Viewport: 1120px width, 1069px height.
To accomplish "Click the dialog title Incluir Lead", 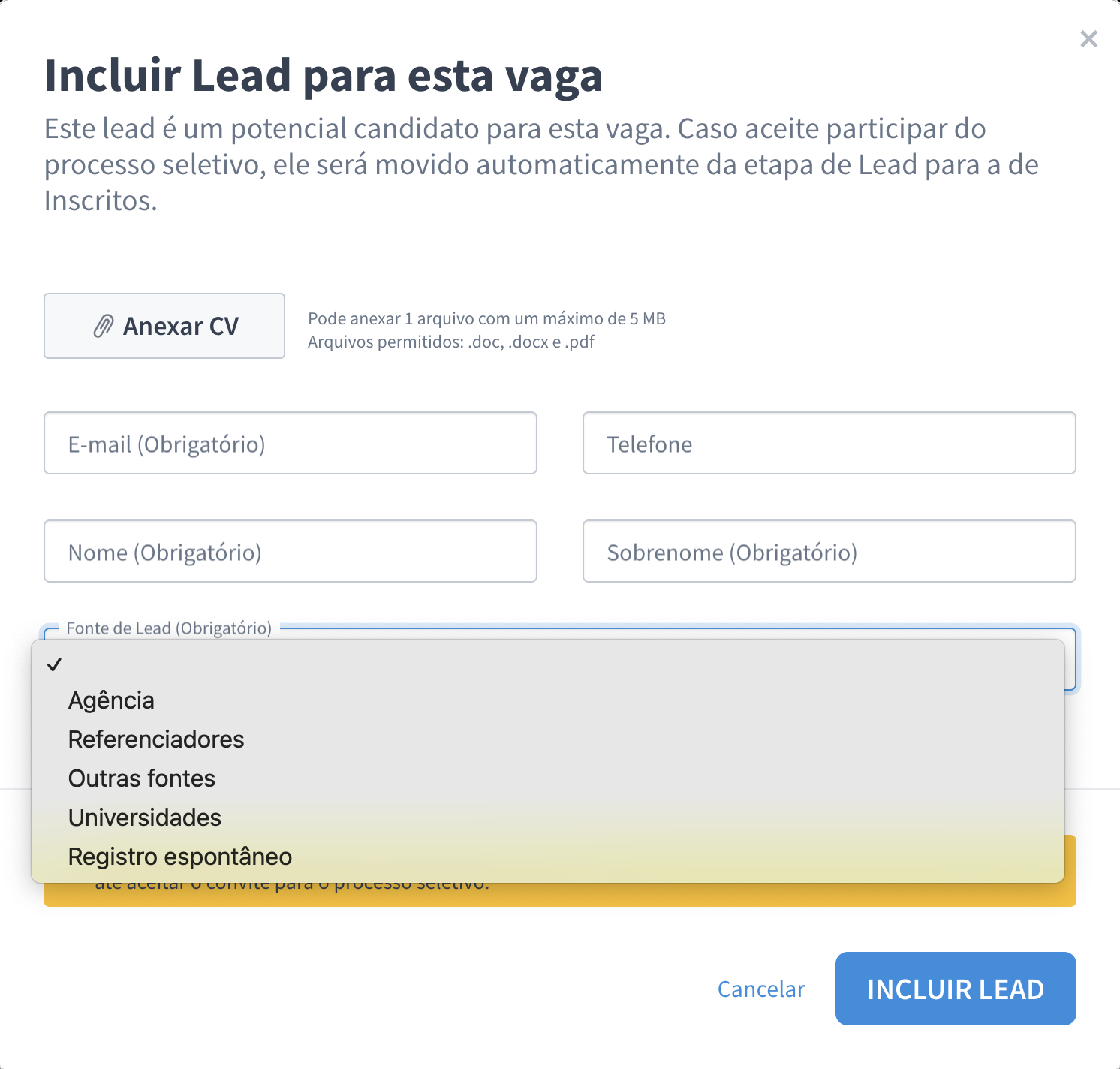I will click(x=323, y=74).
